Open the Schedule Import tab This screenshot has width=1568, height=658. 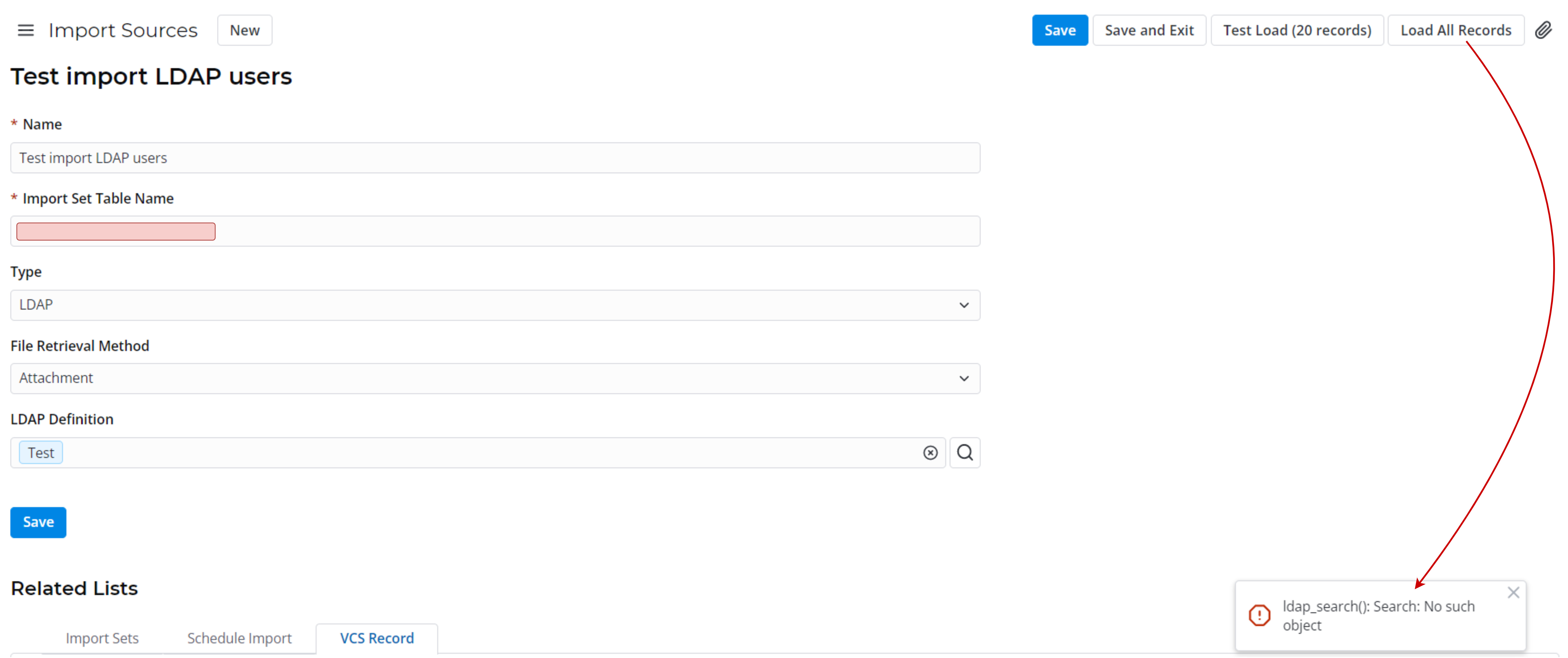[x=239, y=638]
